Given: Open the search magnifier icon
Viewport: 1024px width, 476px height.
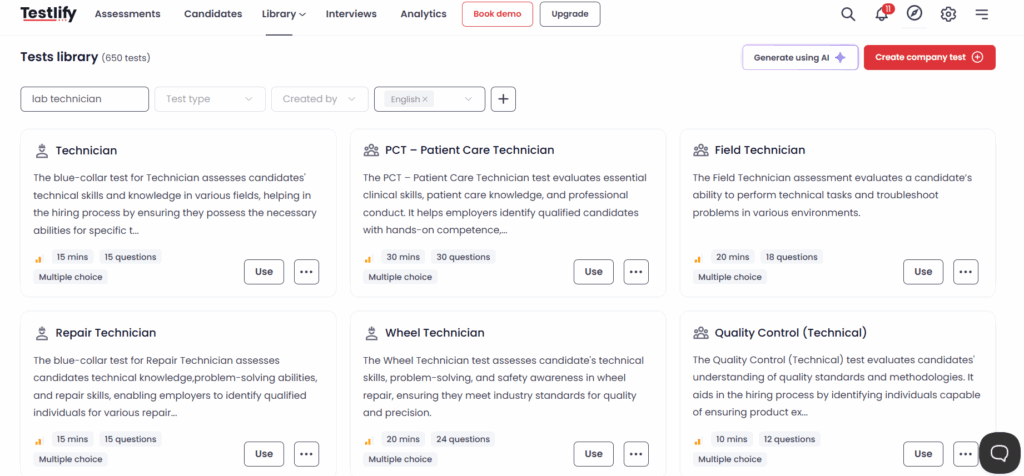Looking at the screenshot, I should click(848, 14).
